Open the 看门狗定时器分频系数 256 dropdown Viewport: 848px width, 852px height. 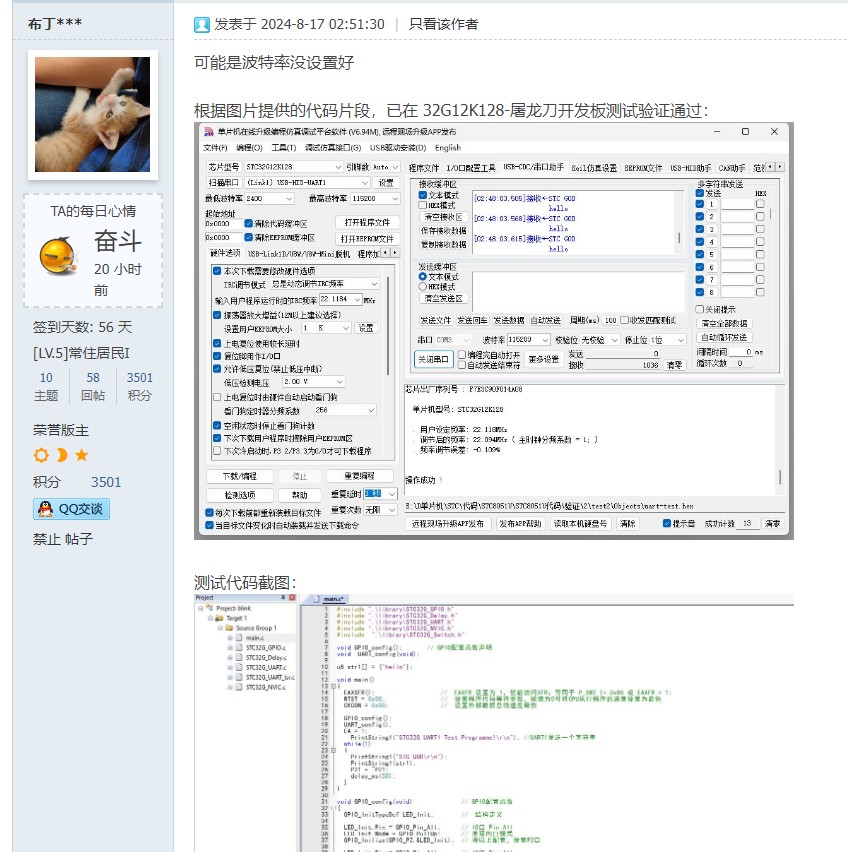[345, 410]
